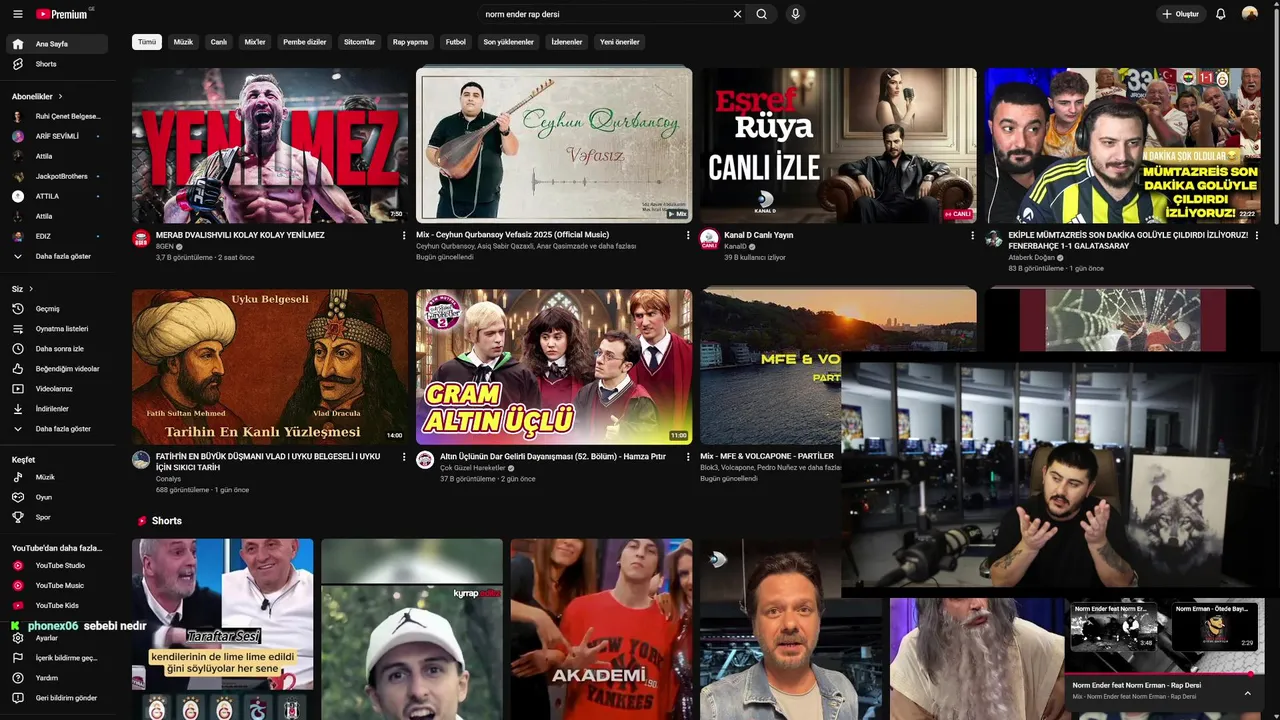Open Beğendiğim videolar

(57, 369)
